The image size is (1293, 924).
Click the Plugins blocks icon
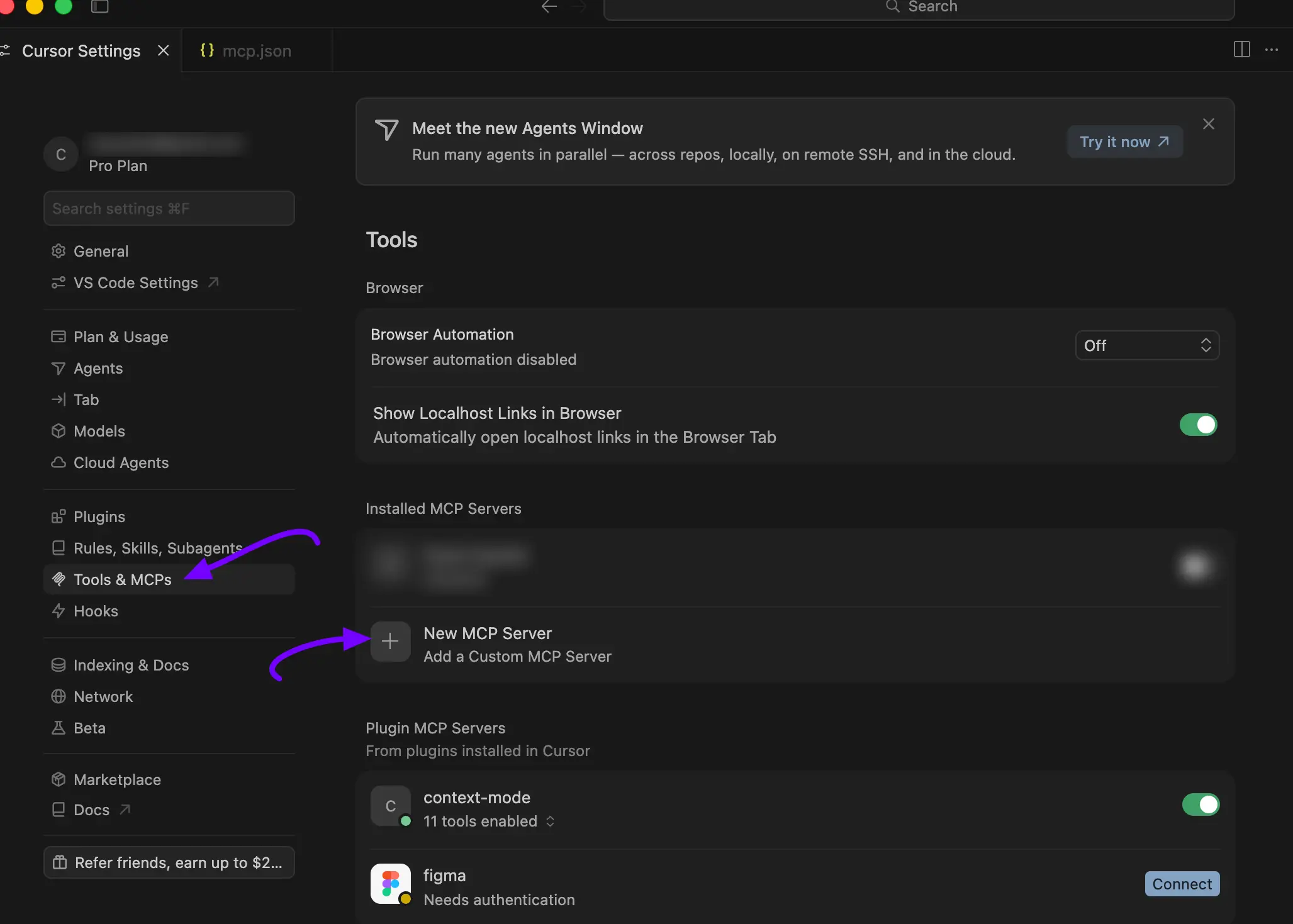(x=59, y=516)
